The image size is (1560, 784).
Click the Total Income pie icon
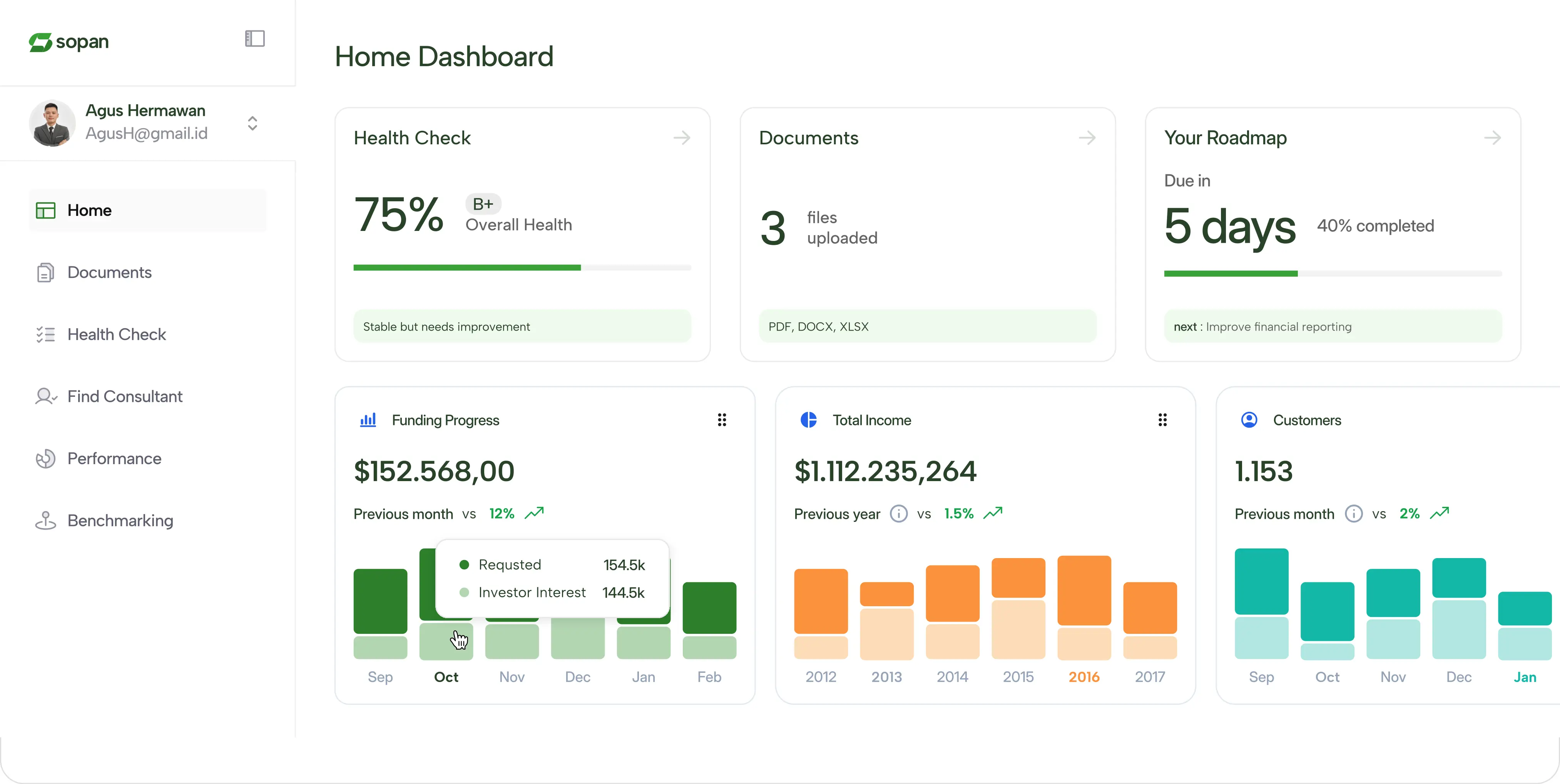click(808, 420)
